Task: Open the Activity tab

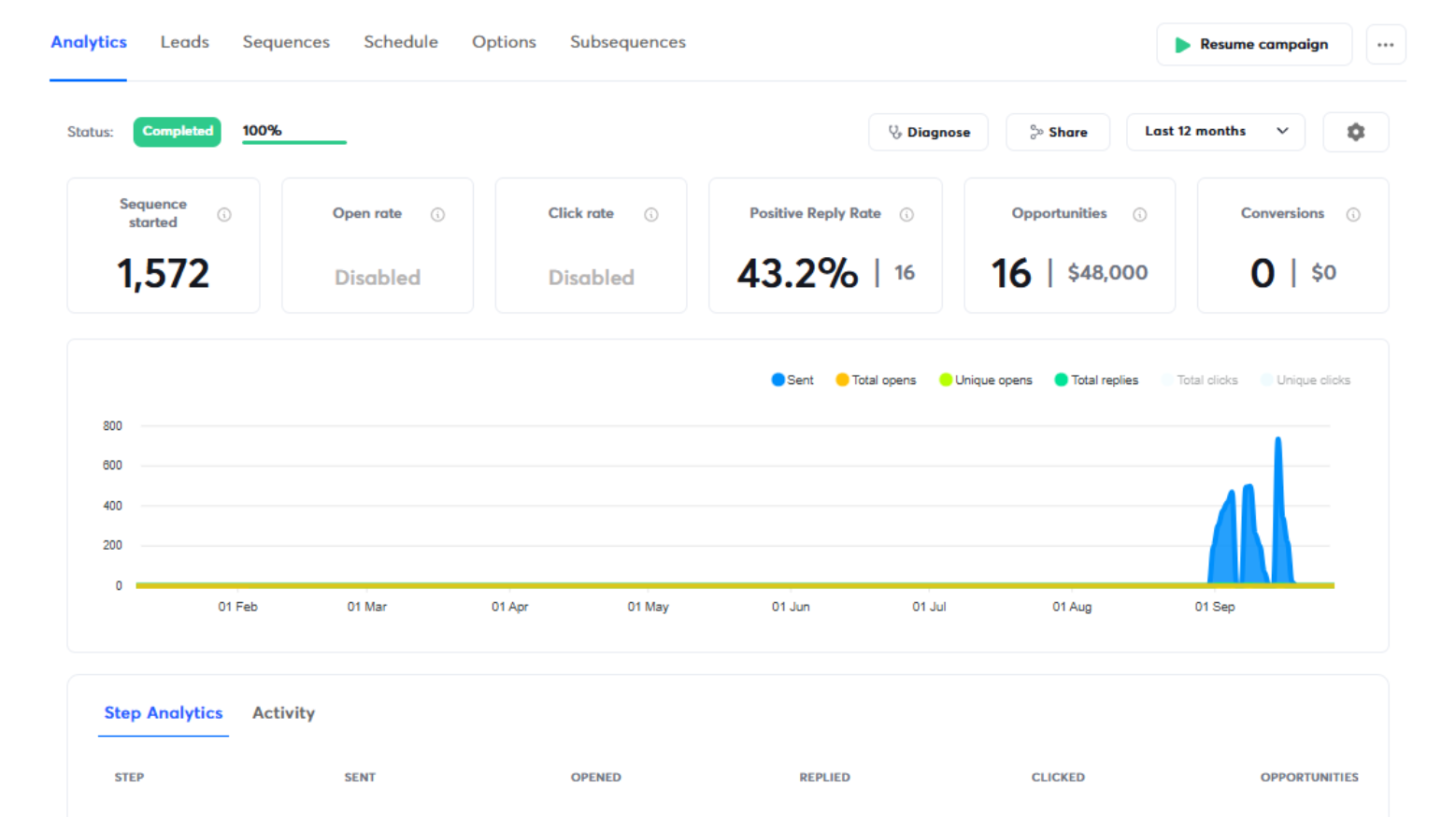Action: click(282, 712)
